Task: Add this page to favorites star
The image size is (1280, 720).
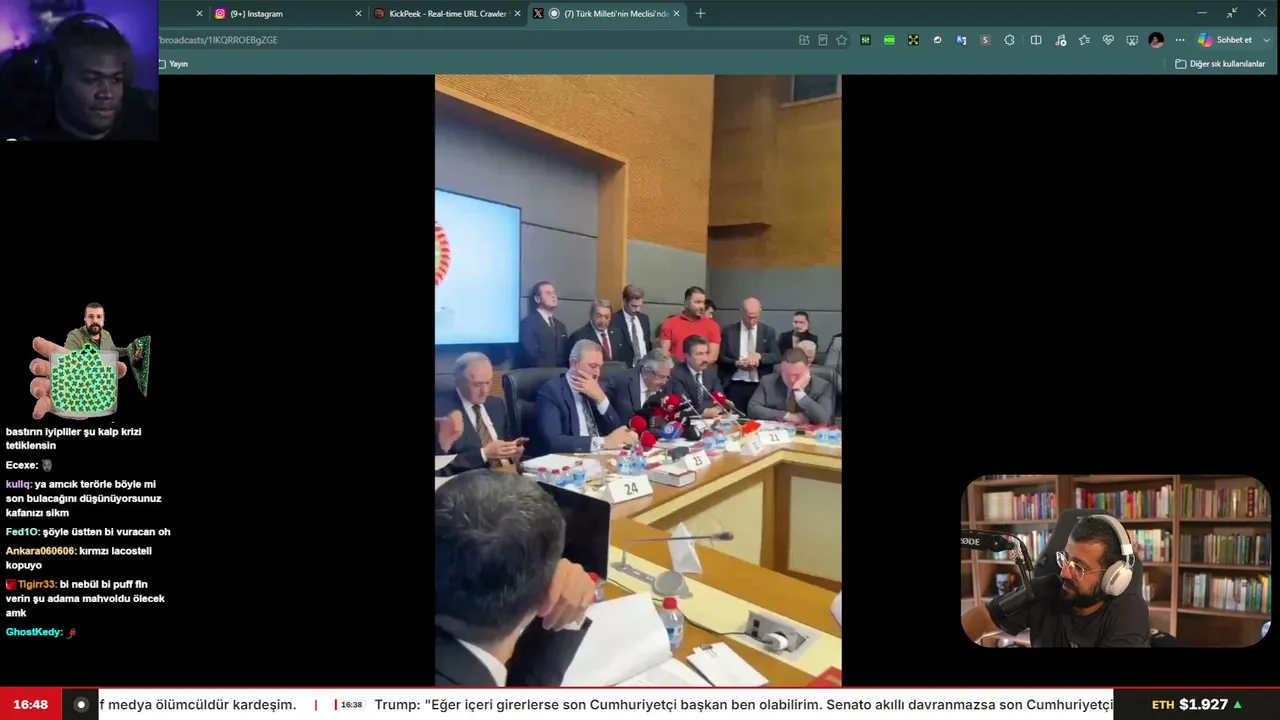Action: point(842,40)
